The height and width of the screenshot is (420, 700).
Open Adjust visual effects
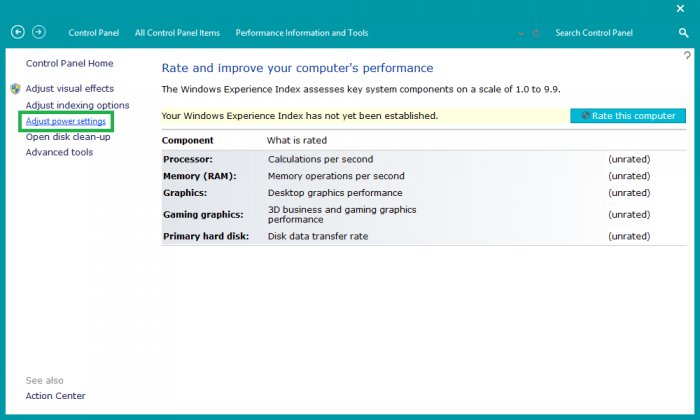[x=70, y=88]
